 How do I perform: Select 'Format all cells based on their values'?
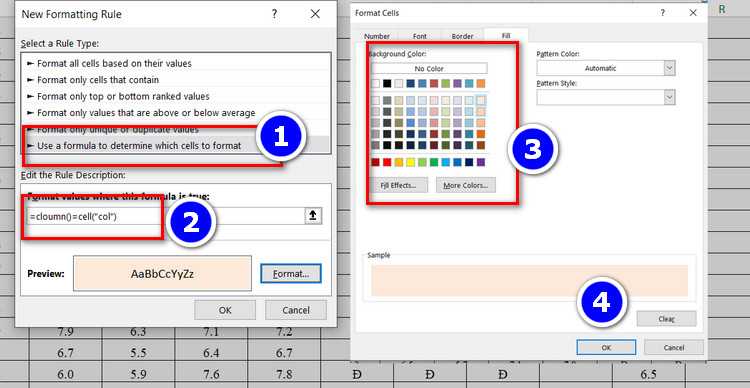point(176,63)
